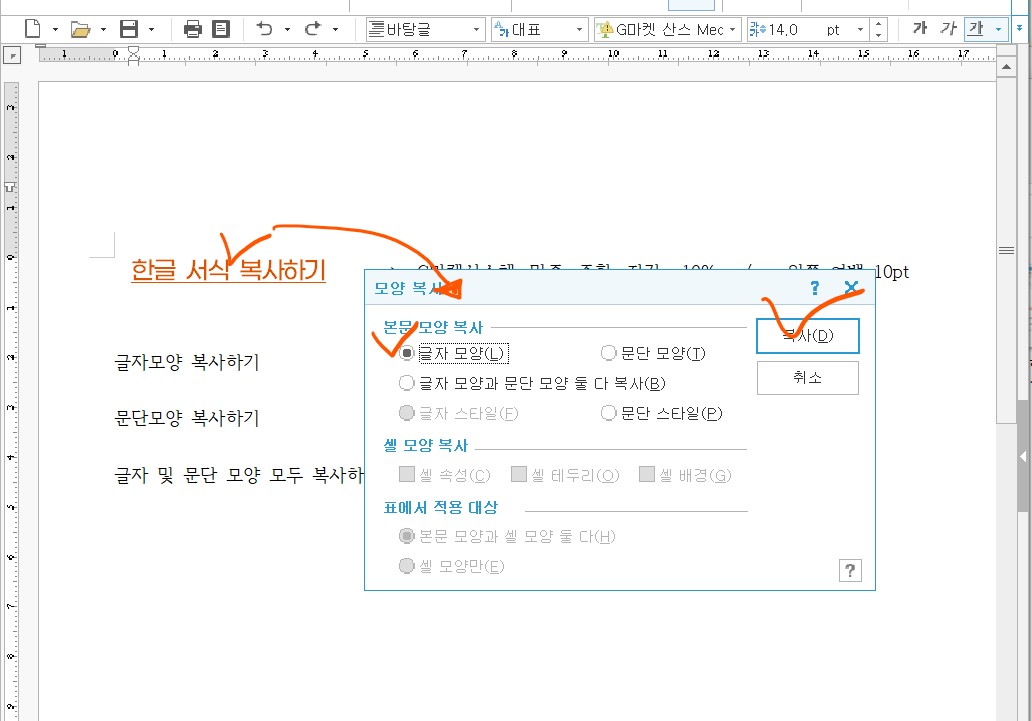Open the Redo history dropdown
The width and height of the screenshot is (1032, 721).
(335, 29)
